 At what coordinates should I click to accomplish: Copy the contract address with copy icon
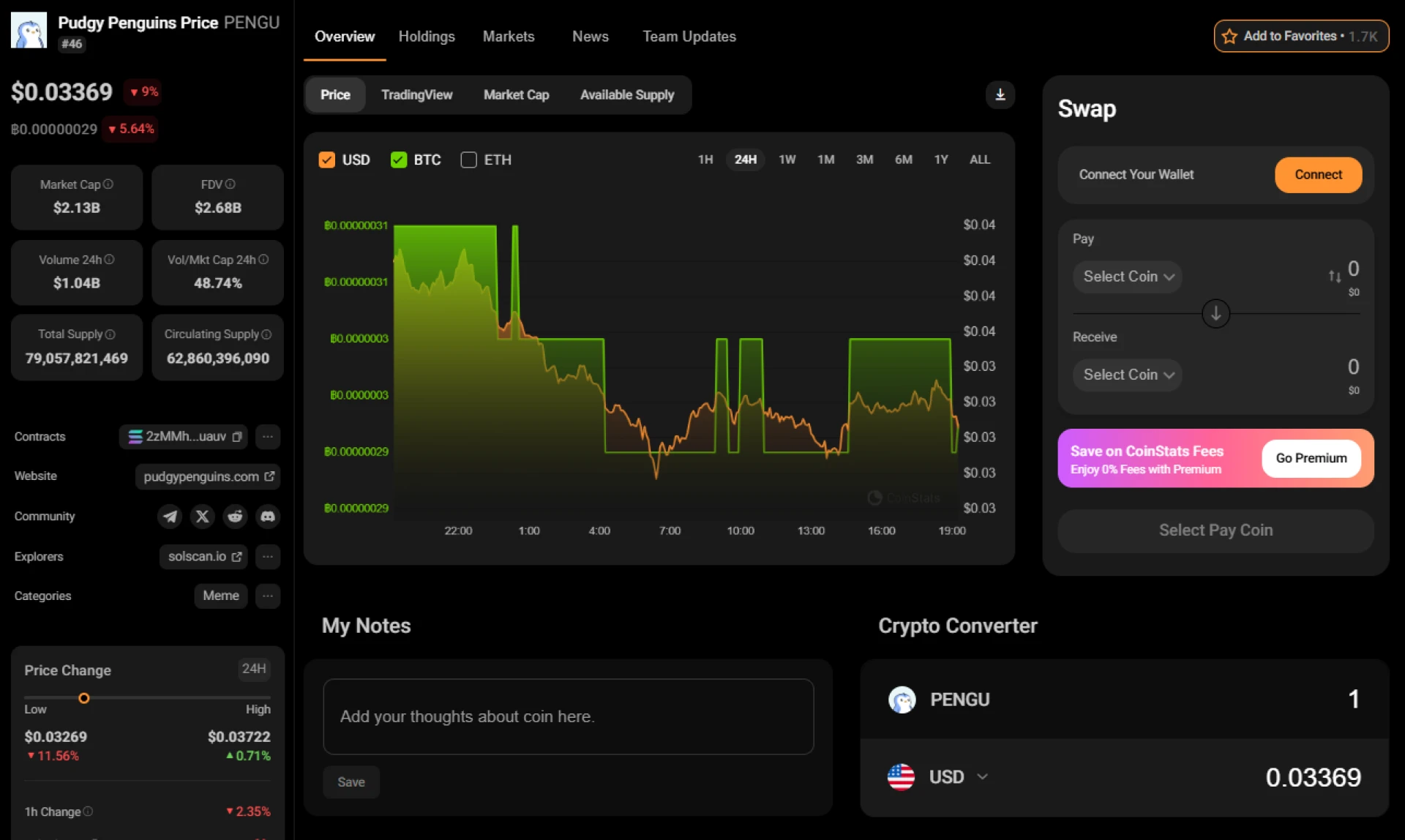tap(236, 436)
